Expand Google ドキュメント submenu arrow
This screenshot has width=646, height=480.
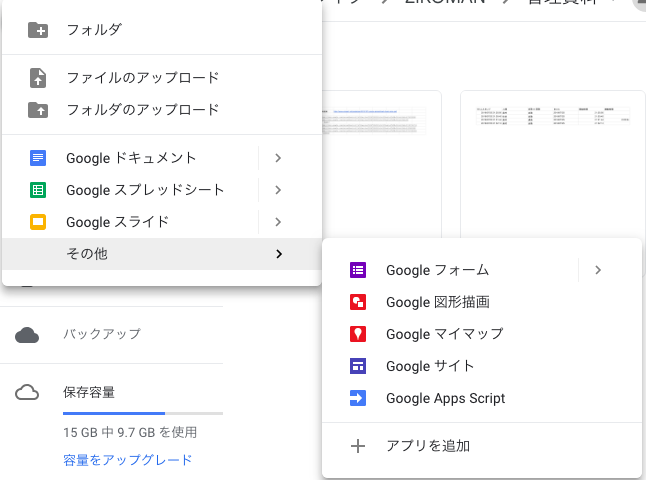coord(278,158)
